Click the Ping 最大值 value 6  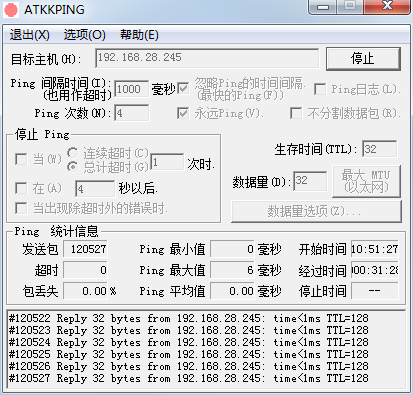click(232, 270)
